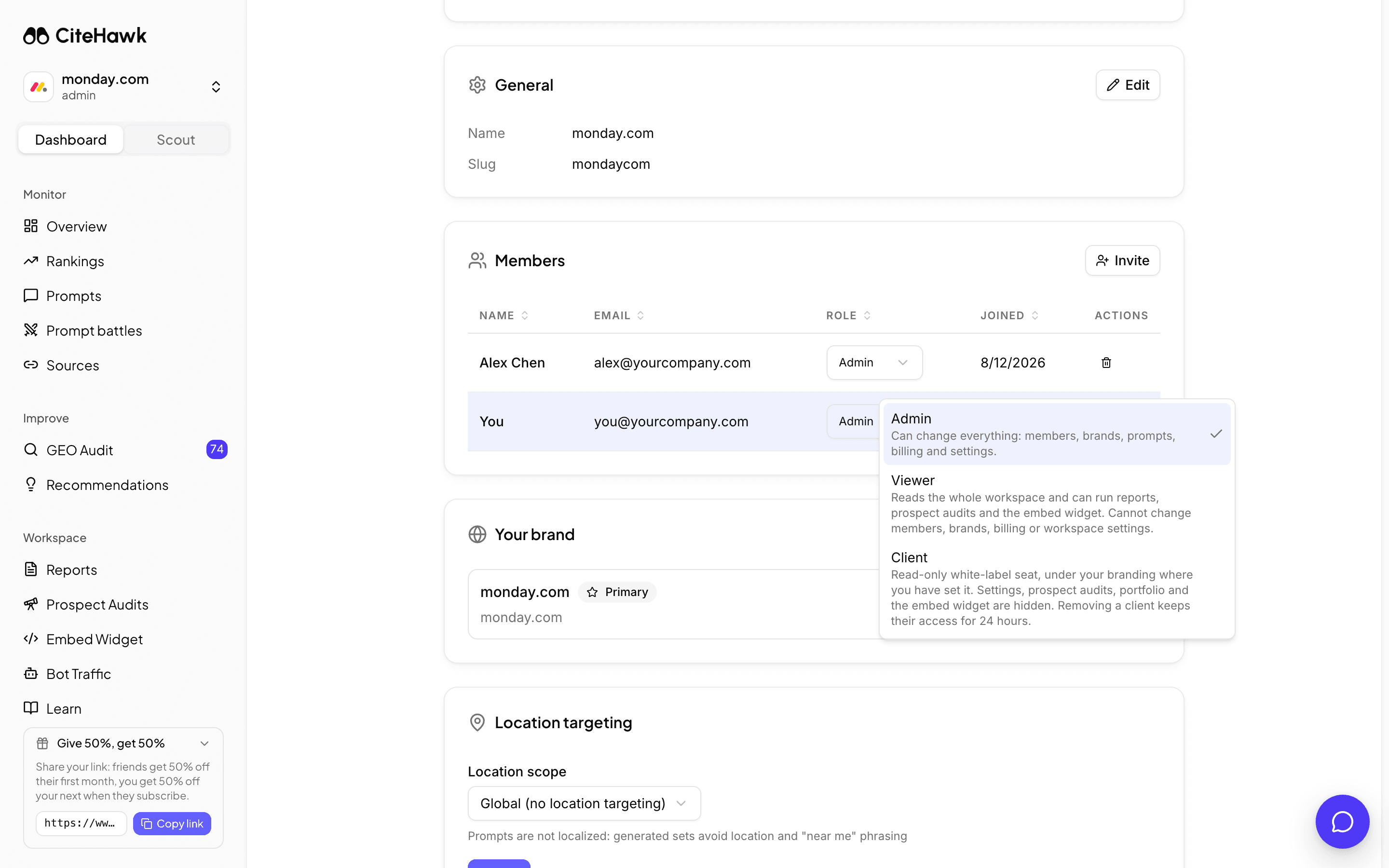1389x868 pixels.
Task: Click the Recommendations lightbulb icon
Action: click(x=31, y=485)
